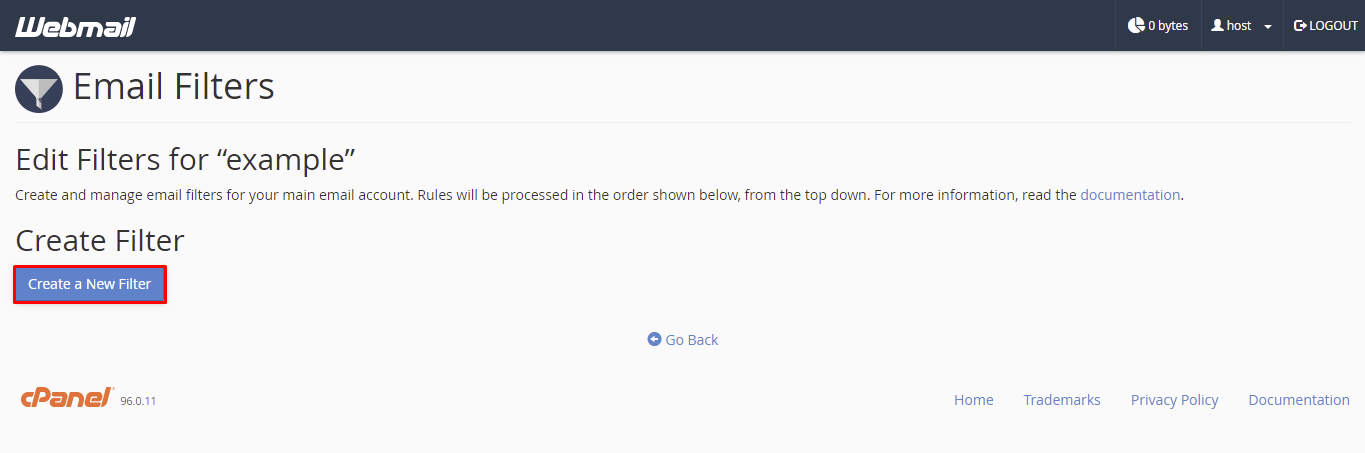
Task: Click the cPanel logo
Action: [67, 398]
